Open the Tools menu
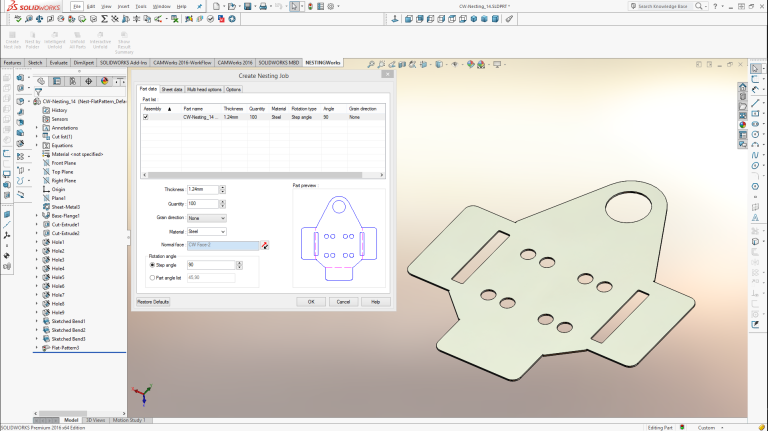Viewport: 768px width, 431px height. click(x=141, y=6)
